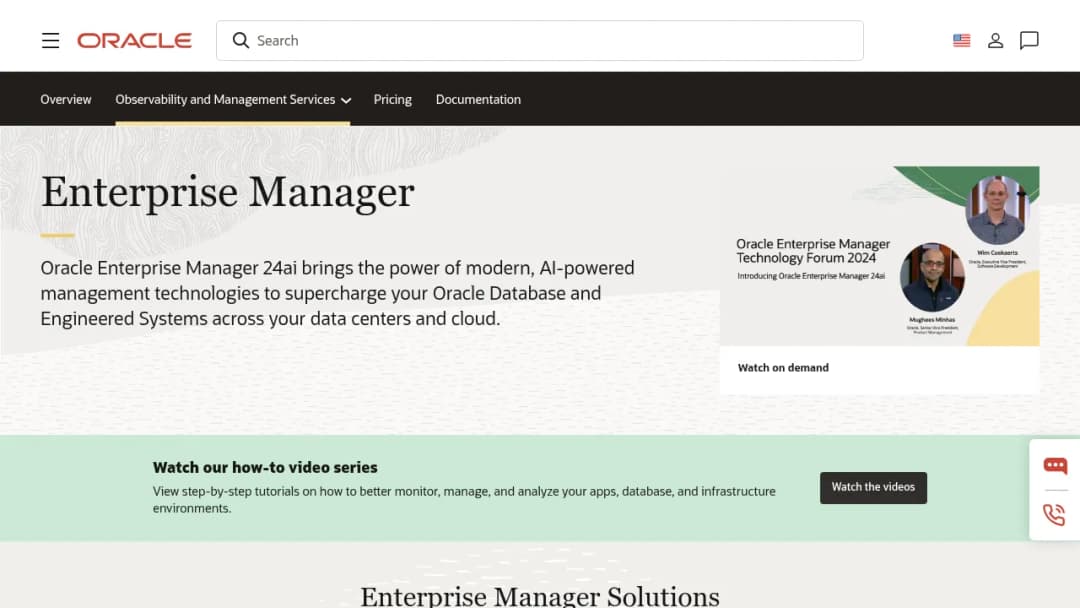Open the red live chat icon
Image resolution: width=1080 pixels, height=608 pixels.
point(1055,465)
